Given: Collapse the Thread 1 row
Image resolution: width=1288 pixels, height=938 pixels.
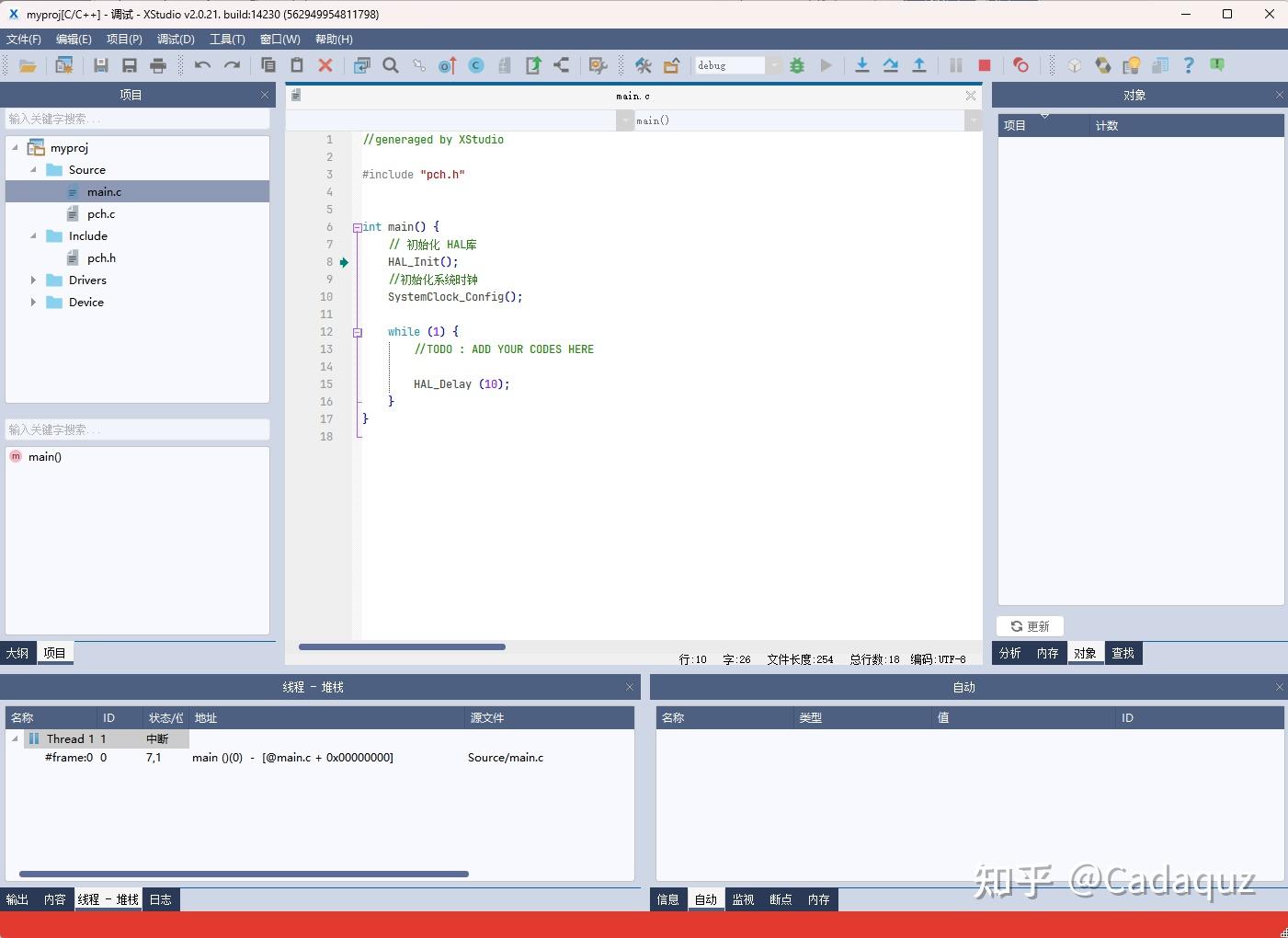Looking at the screenshot, I should coord(15,738).
